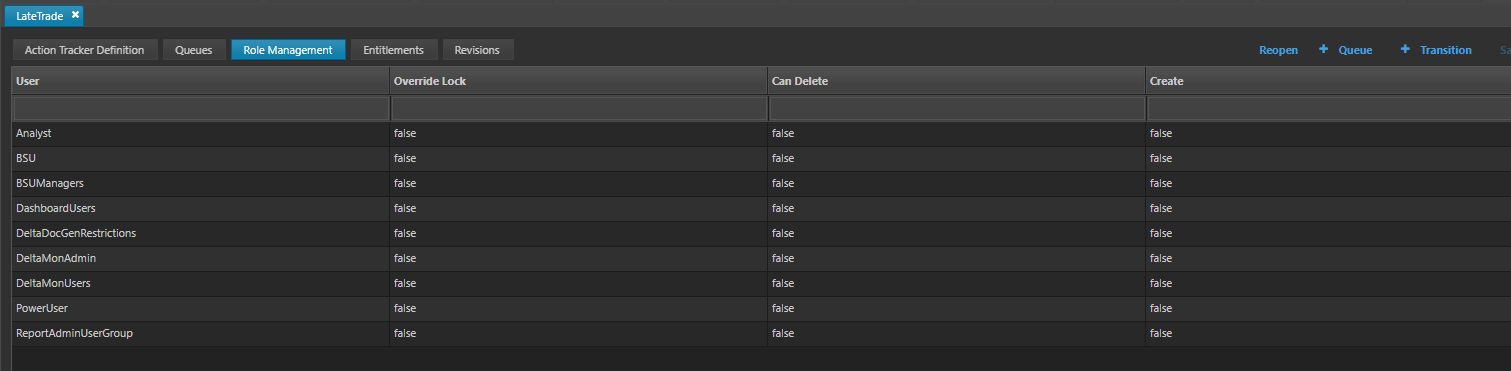The width and height of the screenshot is (1511, 371).
Task: Switch to the Queues tab
Action: pyautogui.click(x=194, y=50)
